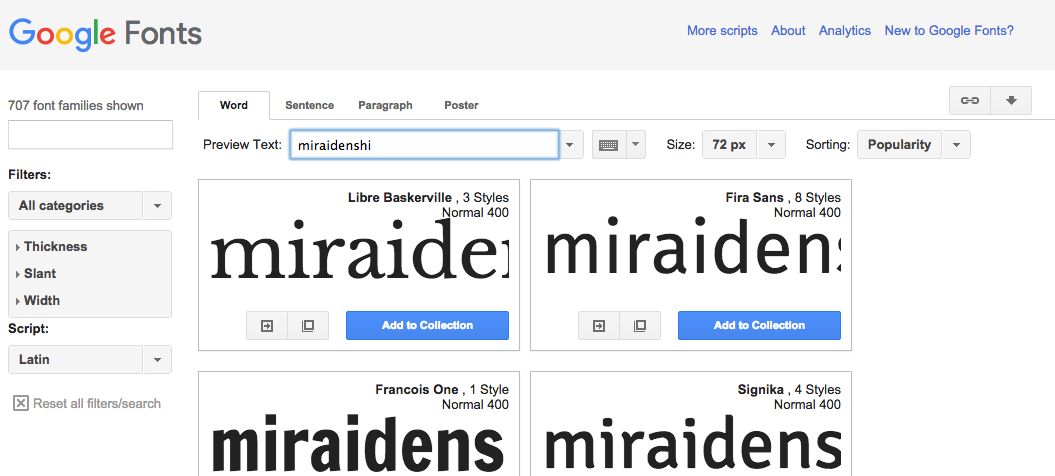Click the download arrow icon in the top right
1055x476 pixels.
click(1011, 100)
